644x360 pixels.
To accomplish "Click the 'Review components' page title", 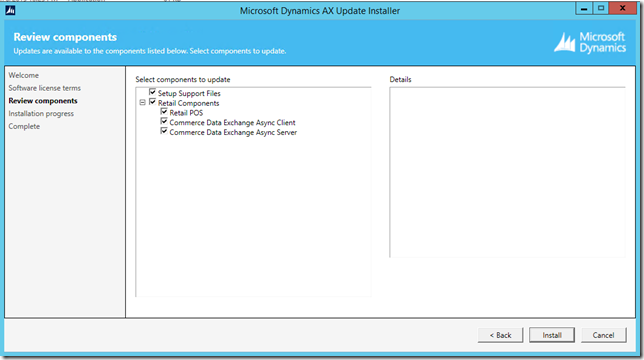I will tap(65, 37).
